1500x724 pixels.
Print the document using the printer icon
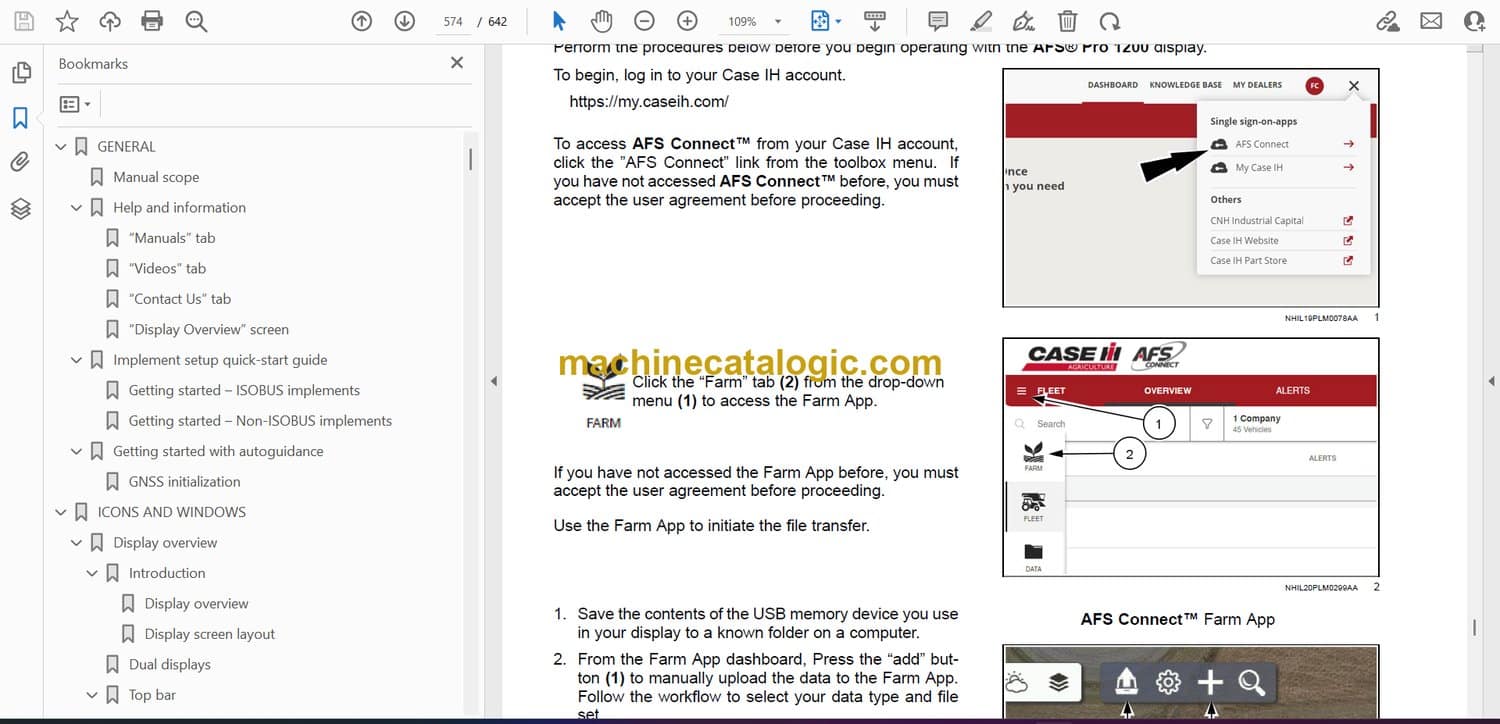click(152, 21)
